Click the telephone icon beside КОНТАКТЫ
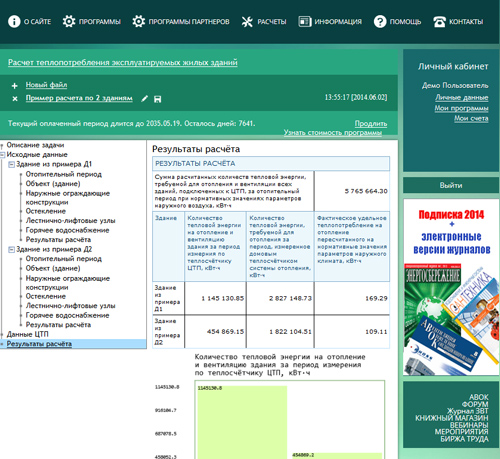 coord(439,22)
